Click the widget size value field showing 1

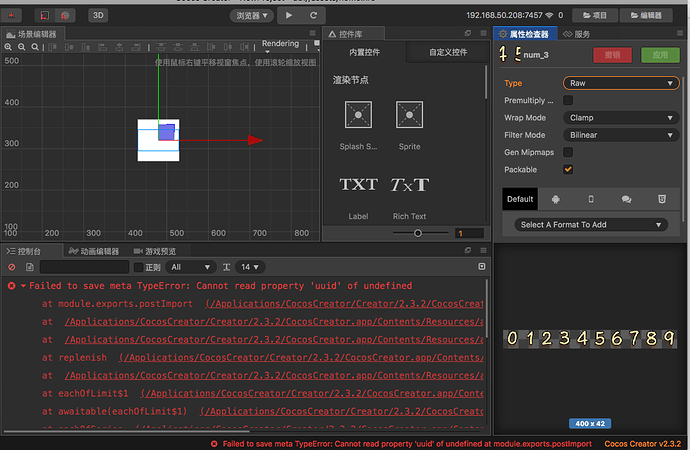coord(469,234)
